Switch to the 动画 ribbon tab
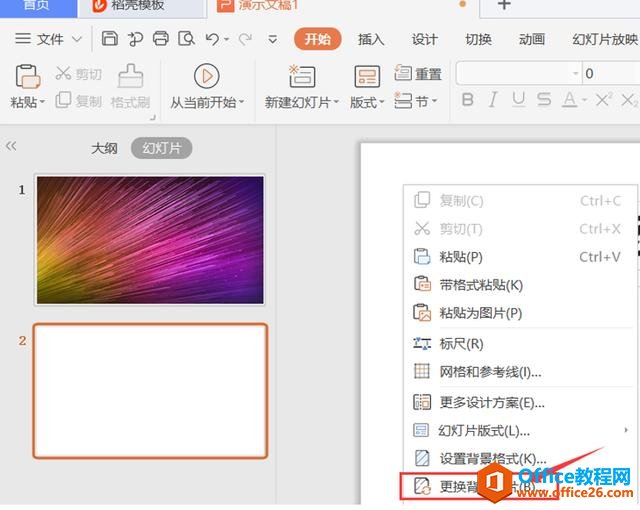 (532, 39)
